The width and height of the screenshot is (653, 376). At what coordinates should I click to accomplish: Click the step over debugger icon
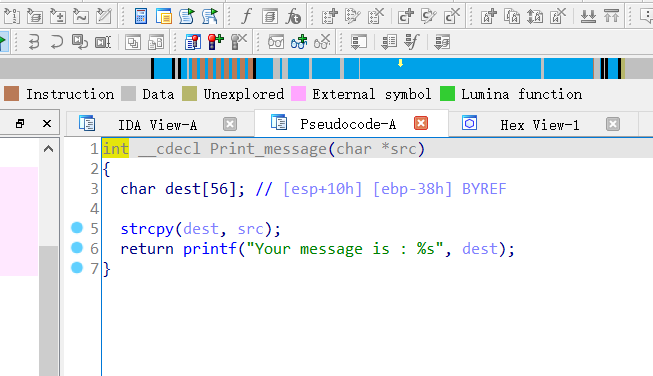(x=56, y=42)
